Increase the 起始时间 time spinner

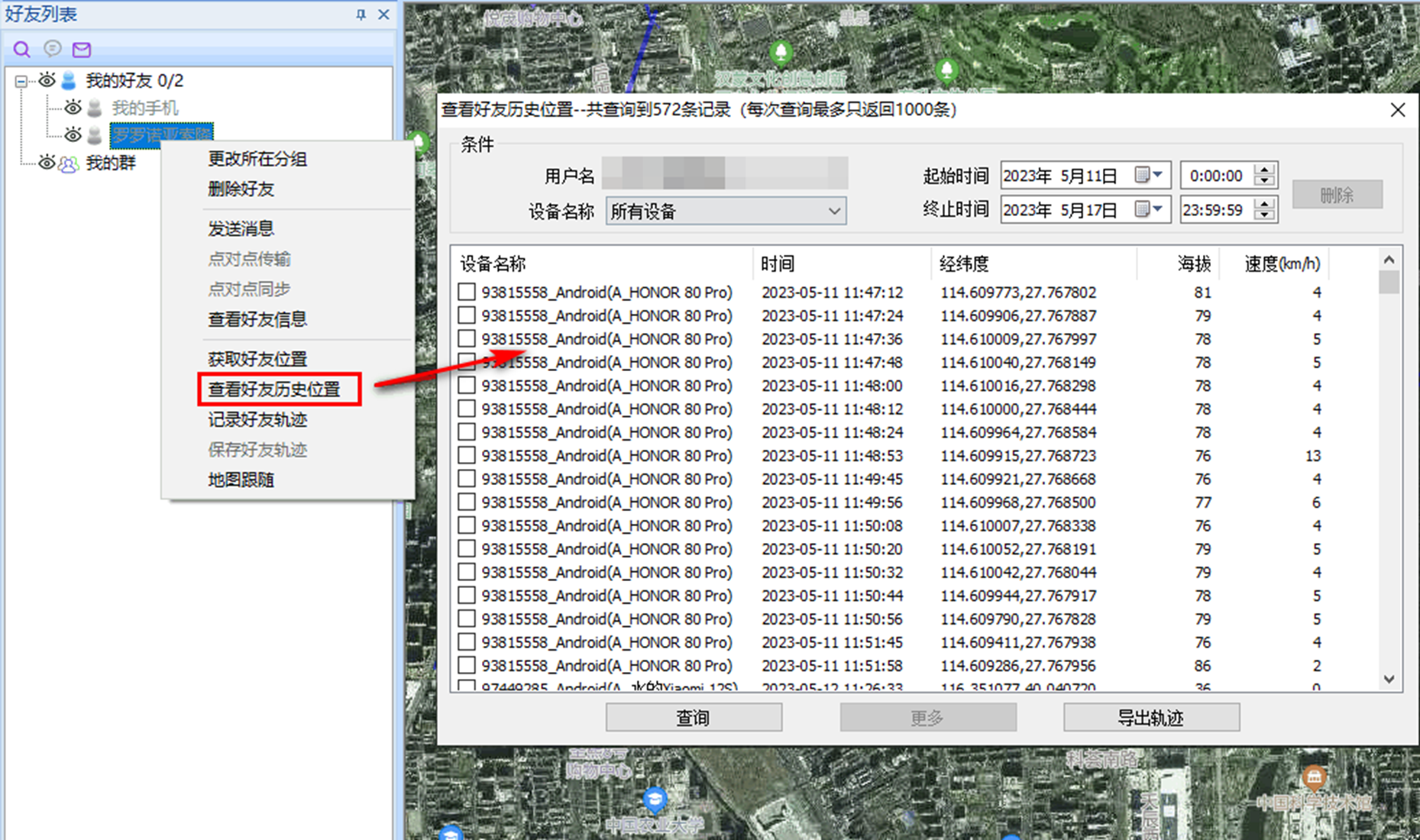pos(1265,170)
